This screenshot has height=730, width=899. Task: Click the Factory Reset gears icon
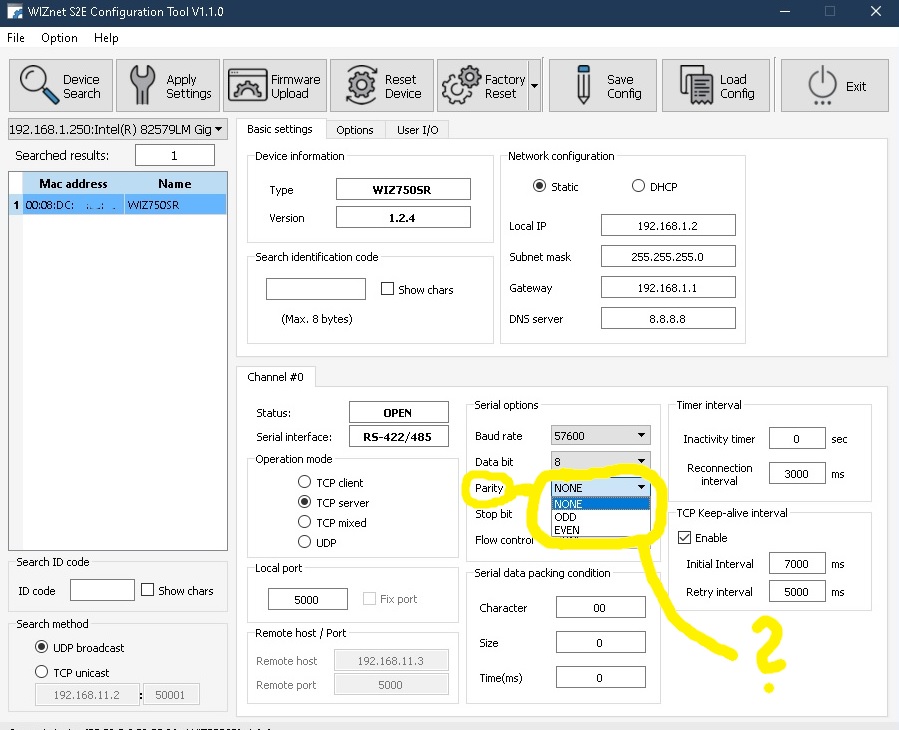pyautogui.click(x=462, y=85)
